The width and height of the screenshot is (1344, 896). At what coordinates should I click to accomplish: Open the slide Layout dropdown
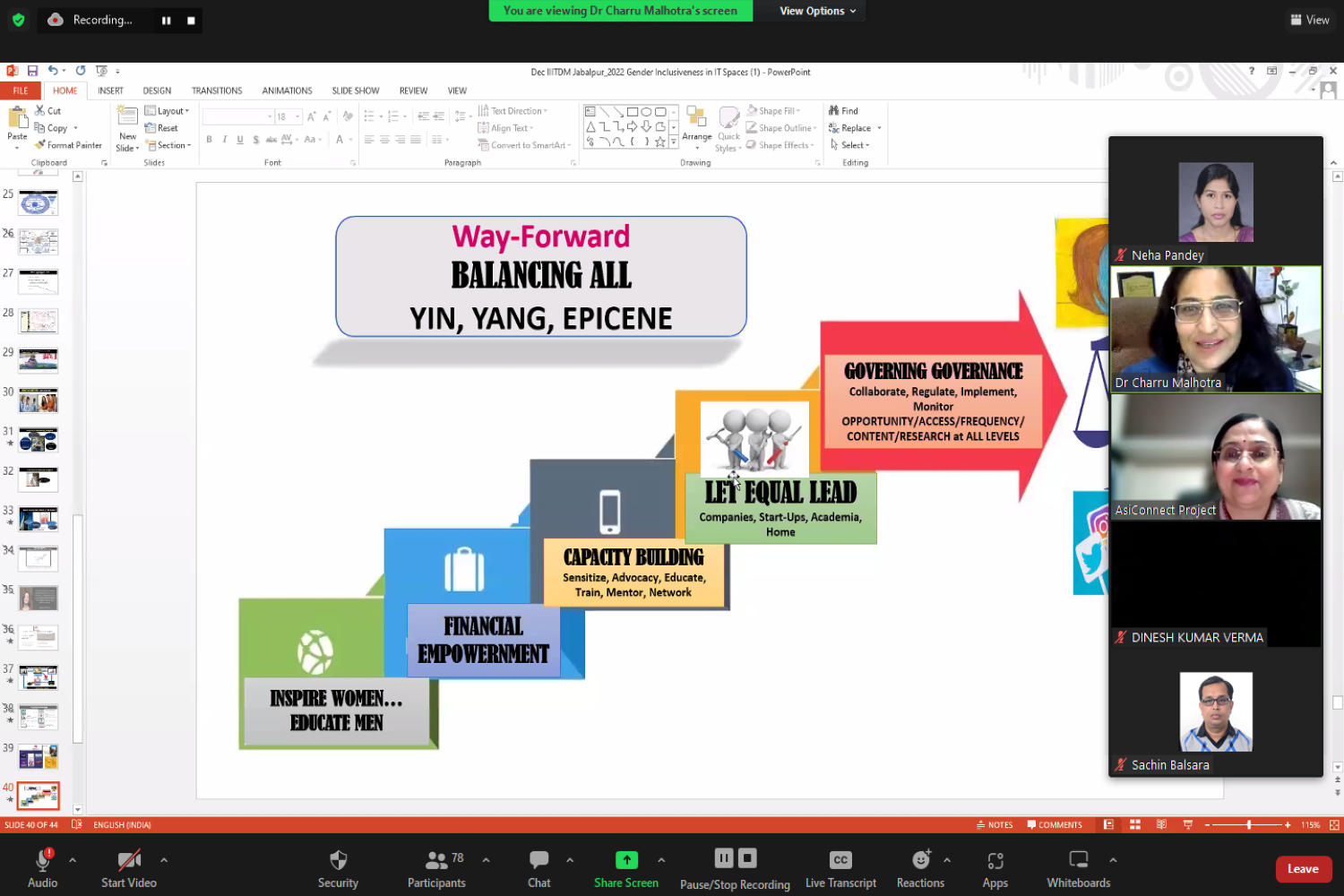tap(168, 111)
